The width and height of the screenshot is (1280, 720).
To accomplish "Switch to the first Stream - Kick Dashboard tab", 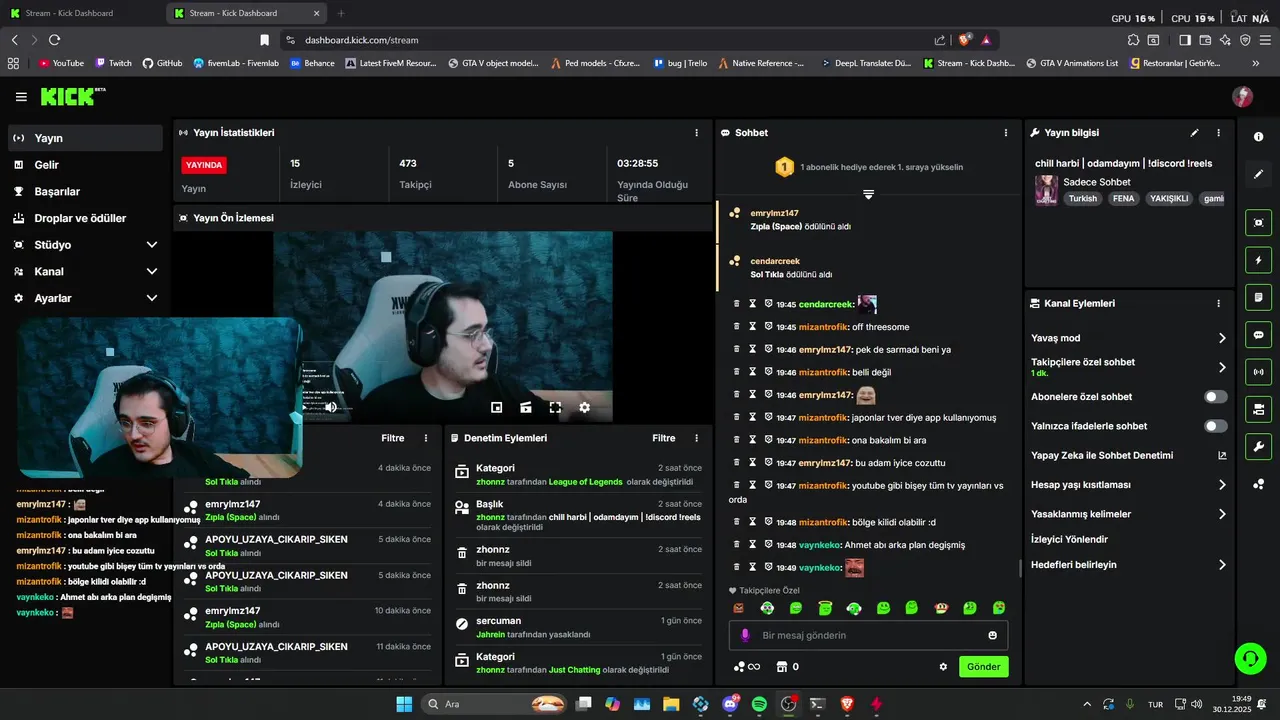I will tap(80, 13).
